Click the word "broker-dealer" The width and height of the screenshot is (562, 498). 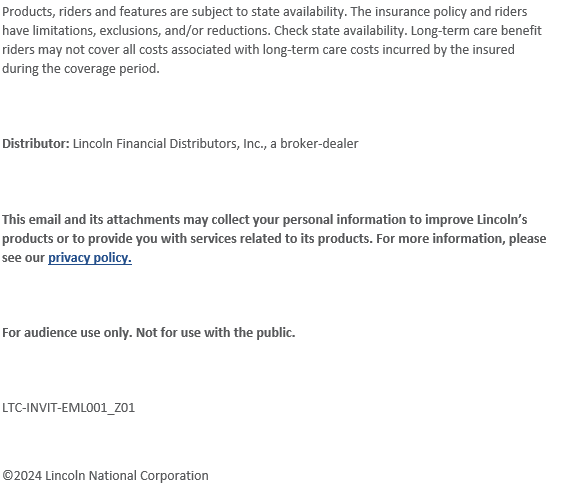(x=319, y=143)
